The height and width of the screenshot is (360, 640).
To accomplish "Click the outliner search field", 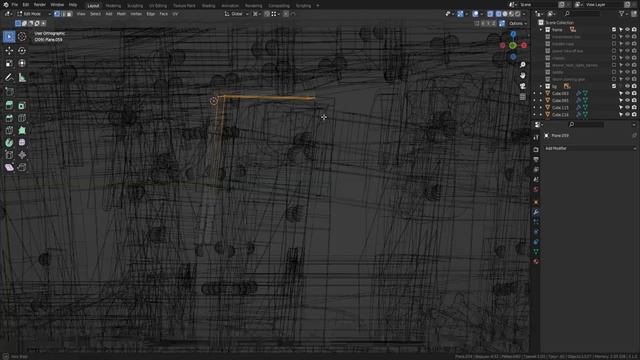I will click(x=582, y=14).
